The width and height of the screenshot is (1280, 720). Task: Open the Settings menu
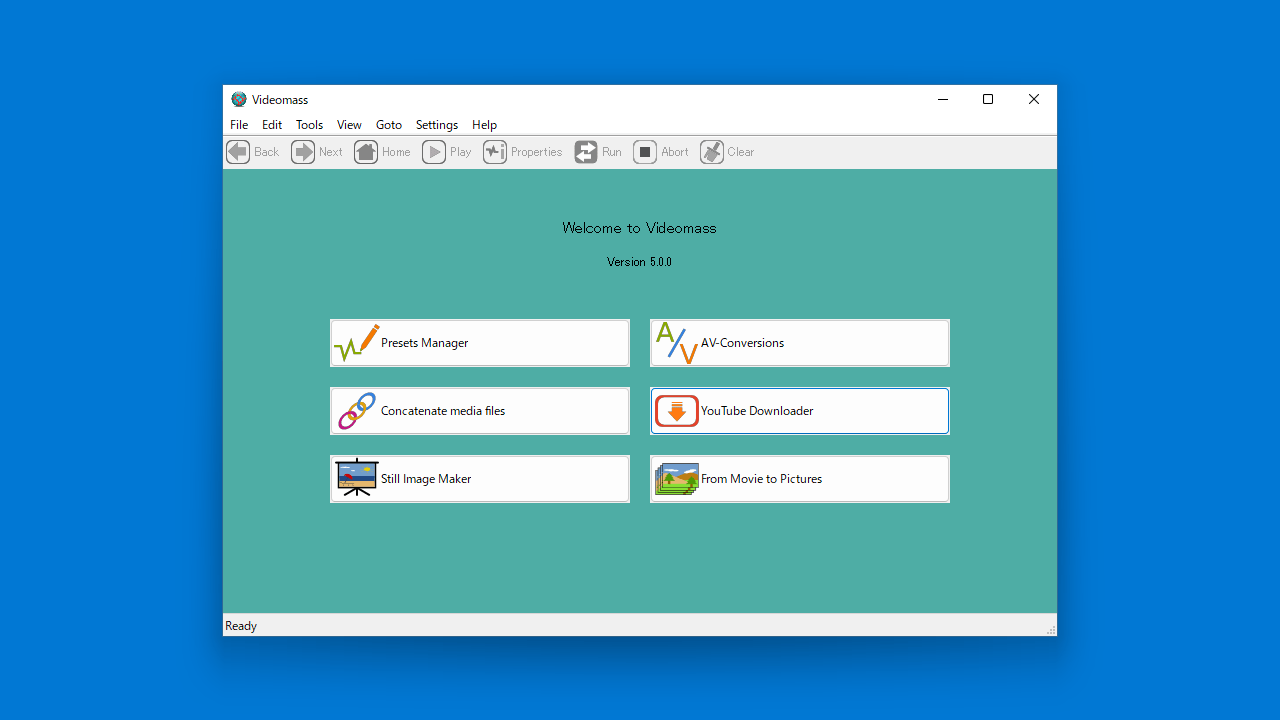click(437, 125)
